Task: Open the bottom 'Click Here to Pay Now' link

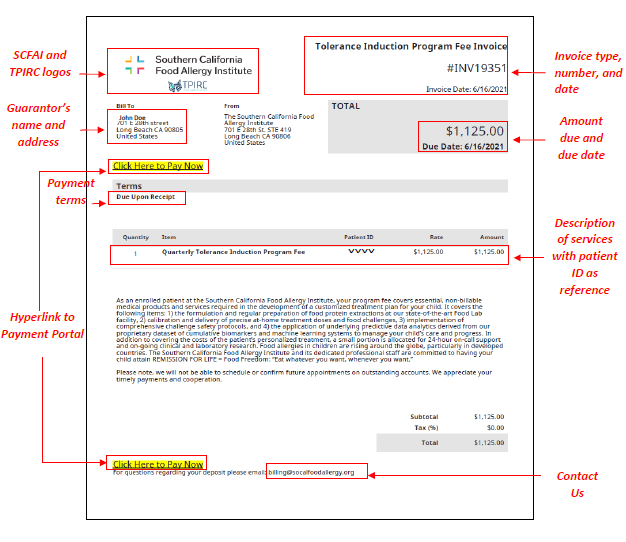Action: click(158, 464)
